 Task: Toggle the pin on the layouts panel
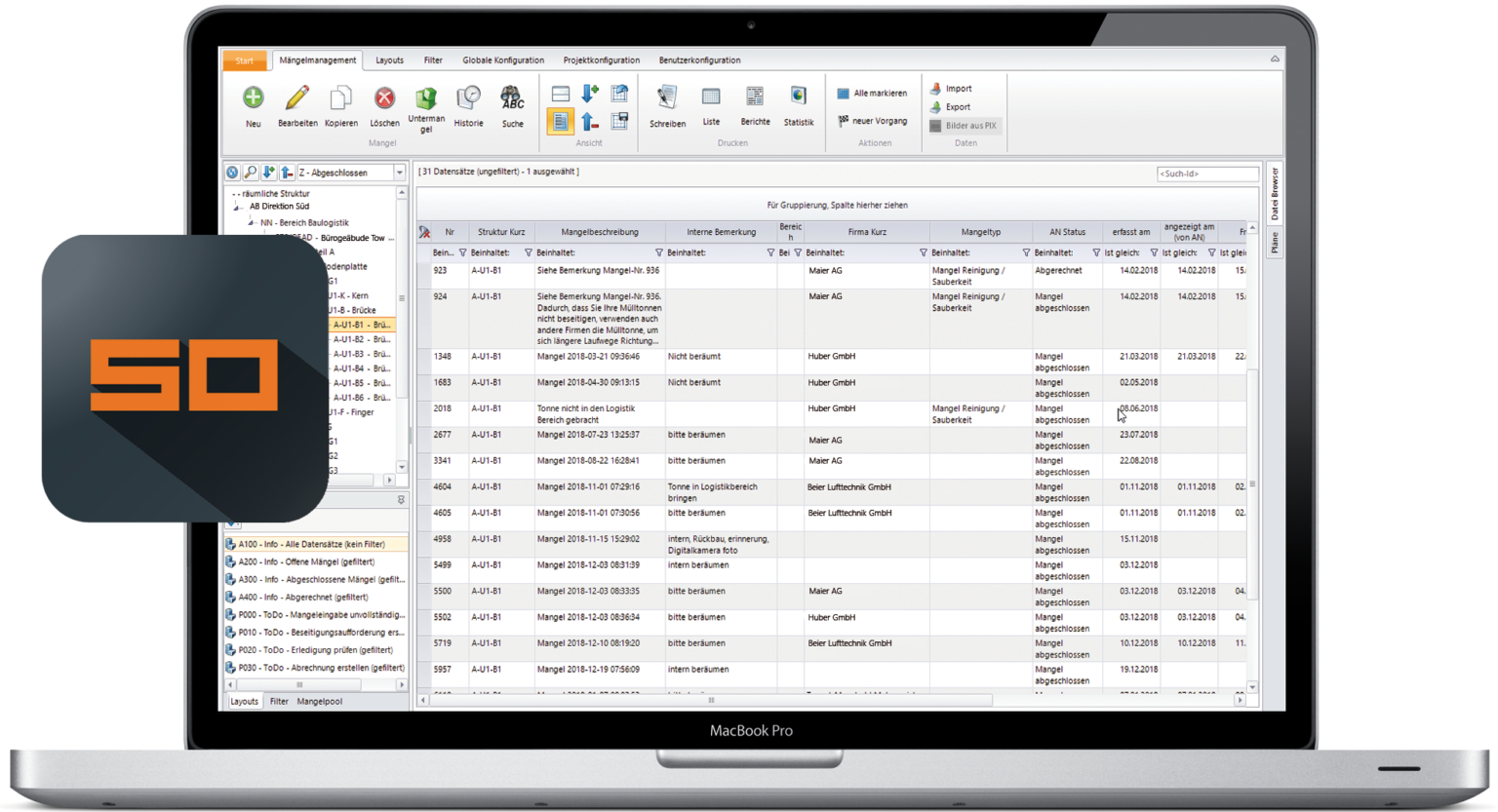pyautogui.click(x=400, y=500)
